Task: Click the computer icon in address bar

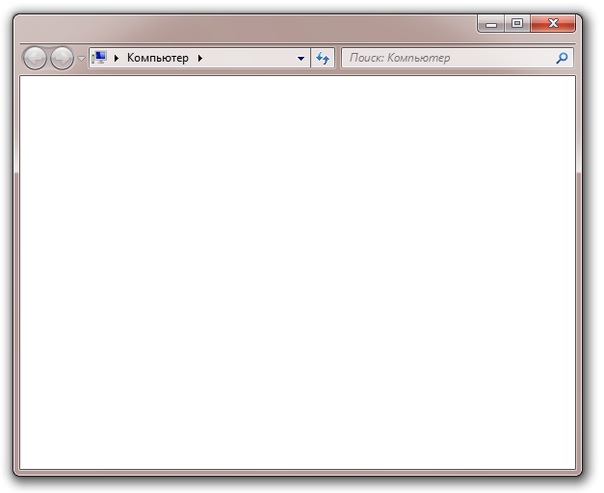Action: (x=99, y=58)
